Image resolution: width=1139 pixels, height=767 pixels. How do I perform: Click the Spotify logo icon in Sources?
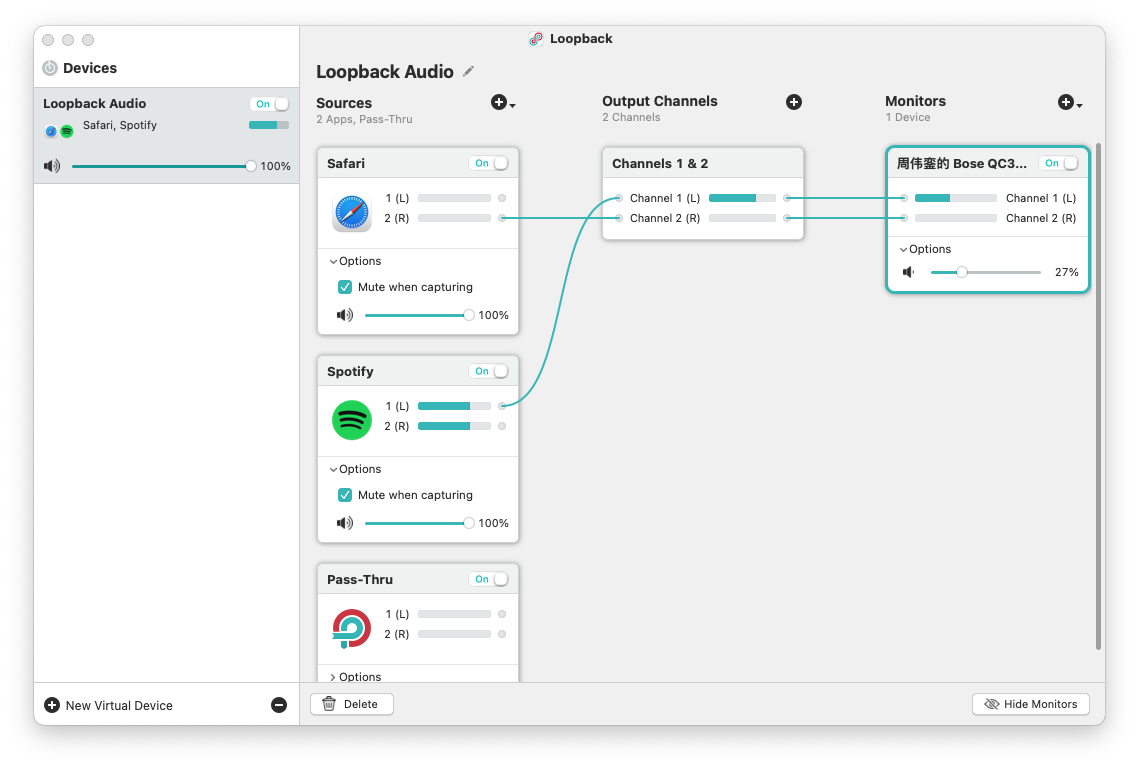(x=352, y=420)
